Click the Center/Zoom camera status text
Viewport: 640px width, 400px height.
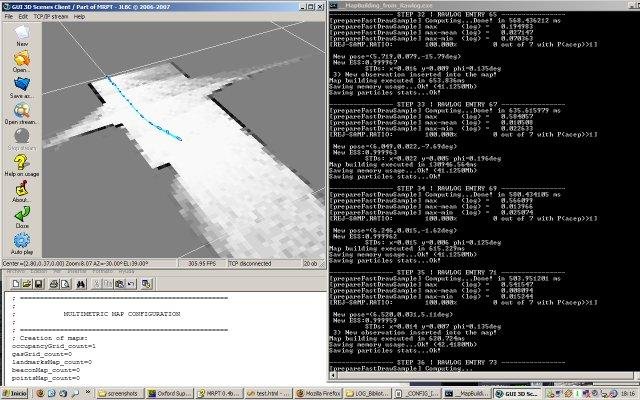(76, 264)
